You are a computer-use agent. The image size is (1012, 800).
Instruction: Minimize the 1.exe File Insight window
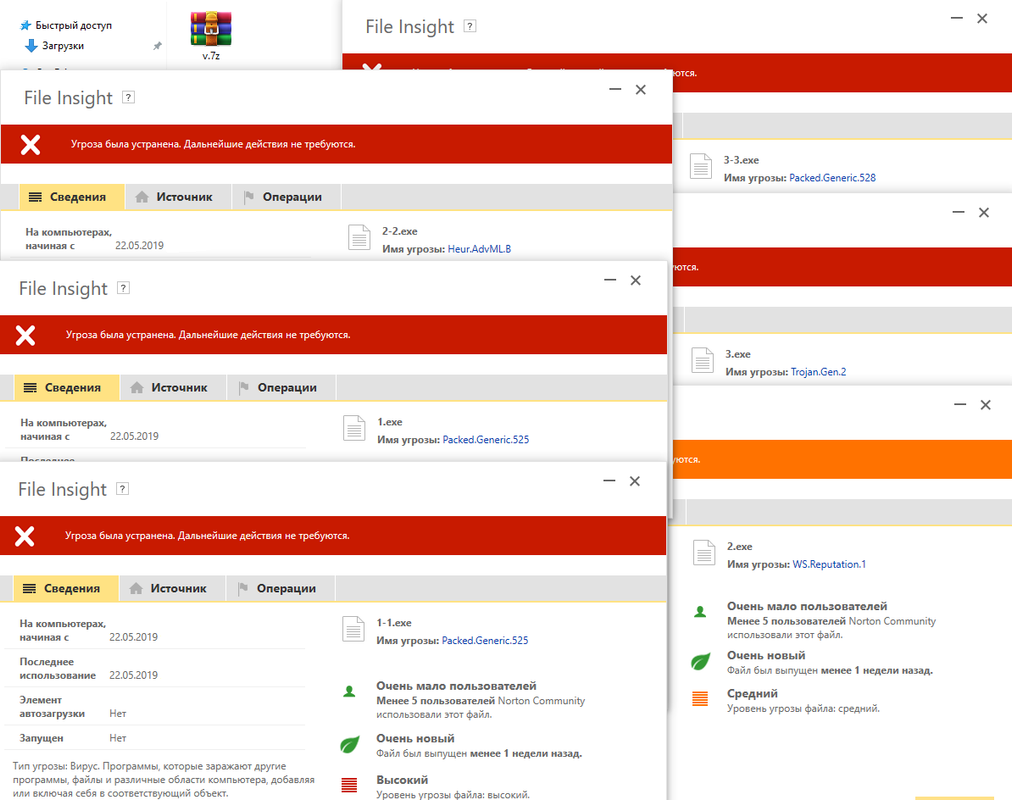610,280
